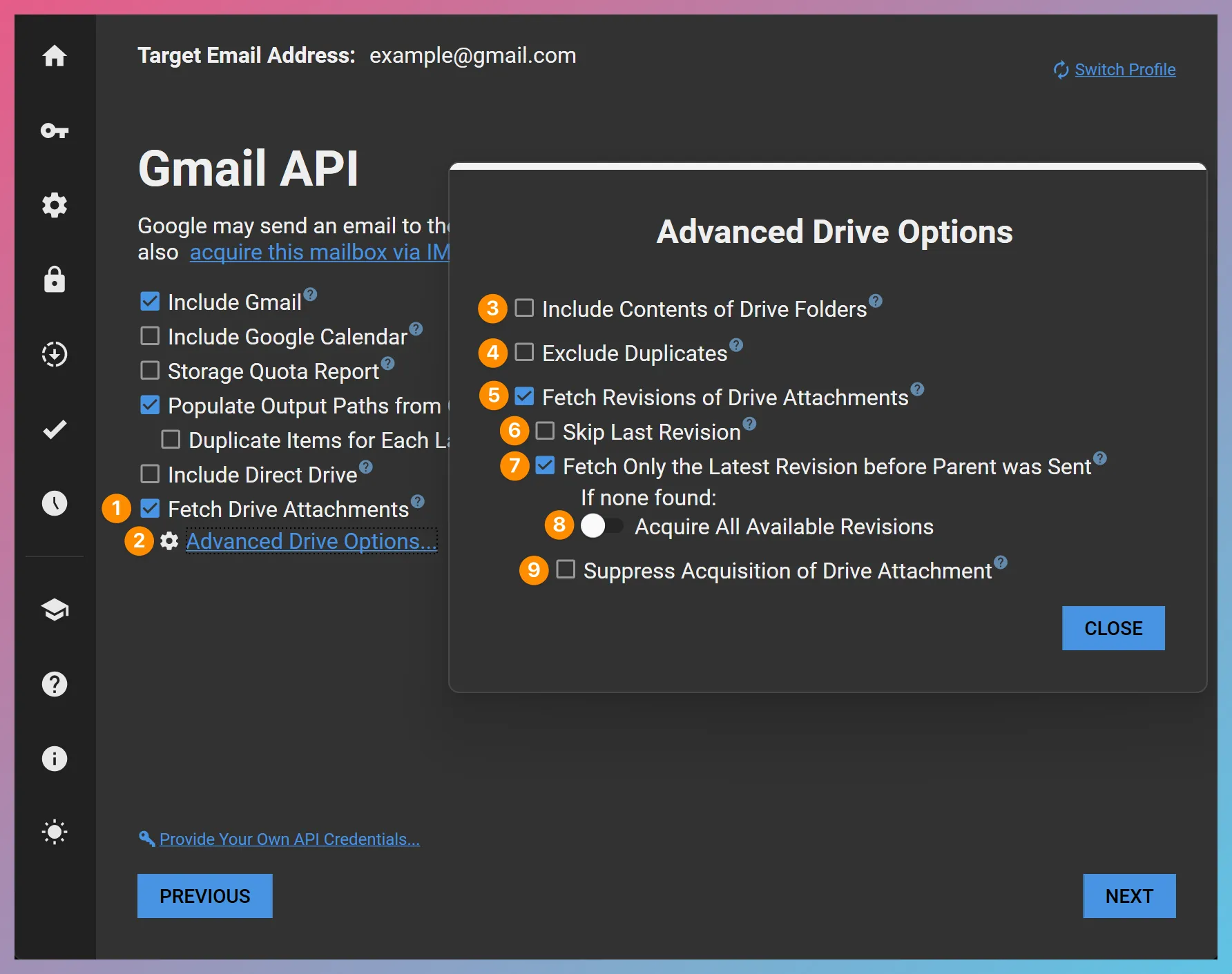Viewport: 1232px width, 974px height.
Task: Click the NEXT button
Action: point(1129,895)
